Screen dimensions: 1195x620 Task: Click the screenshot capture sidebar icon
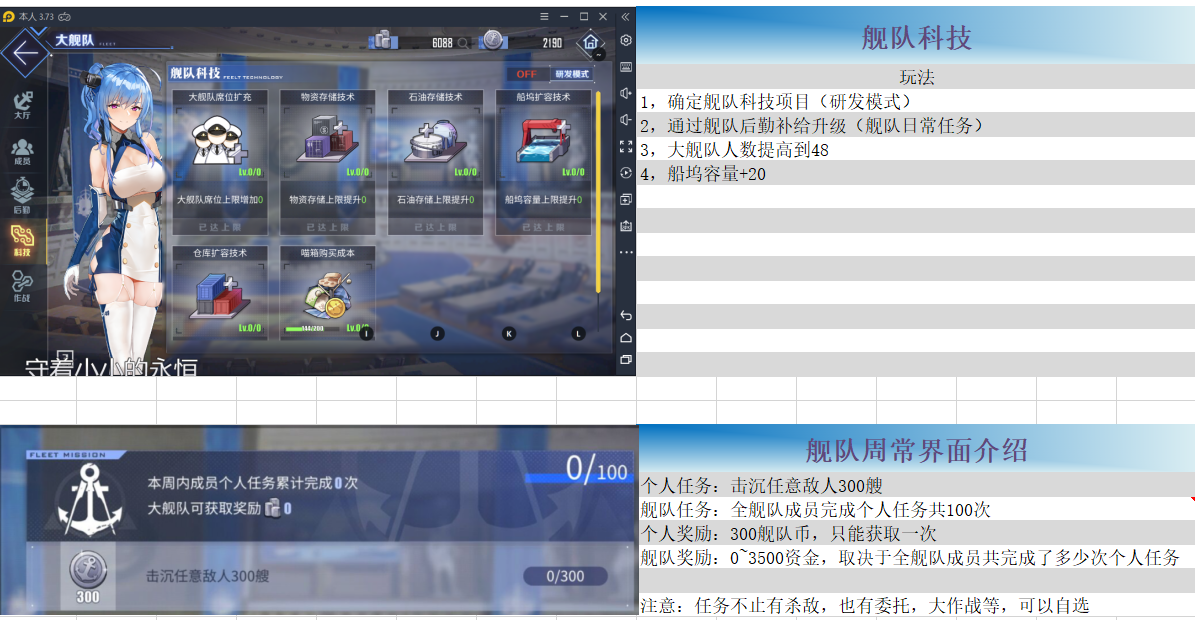pyautogui.click(x=626, y=225)
